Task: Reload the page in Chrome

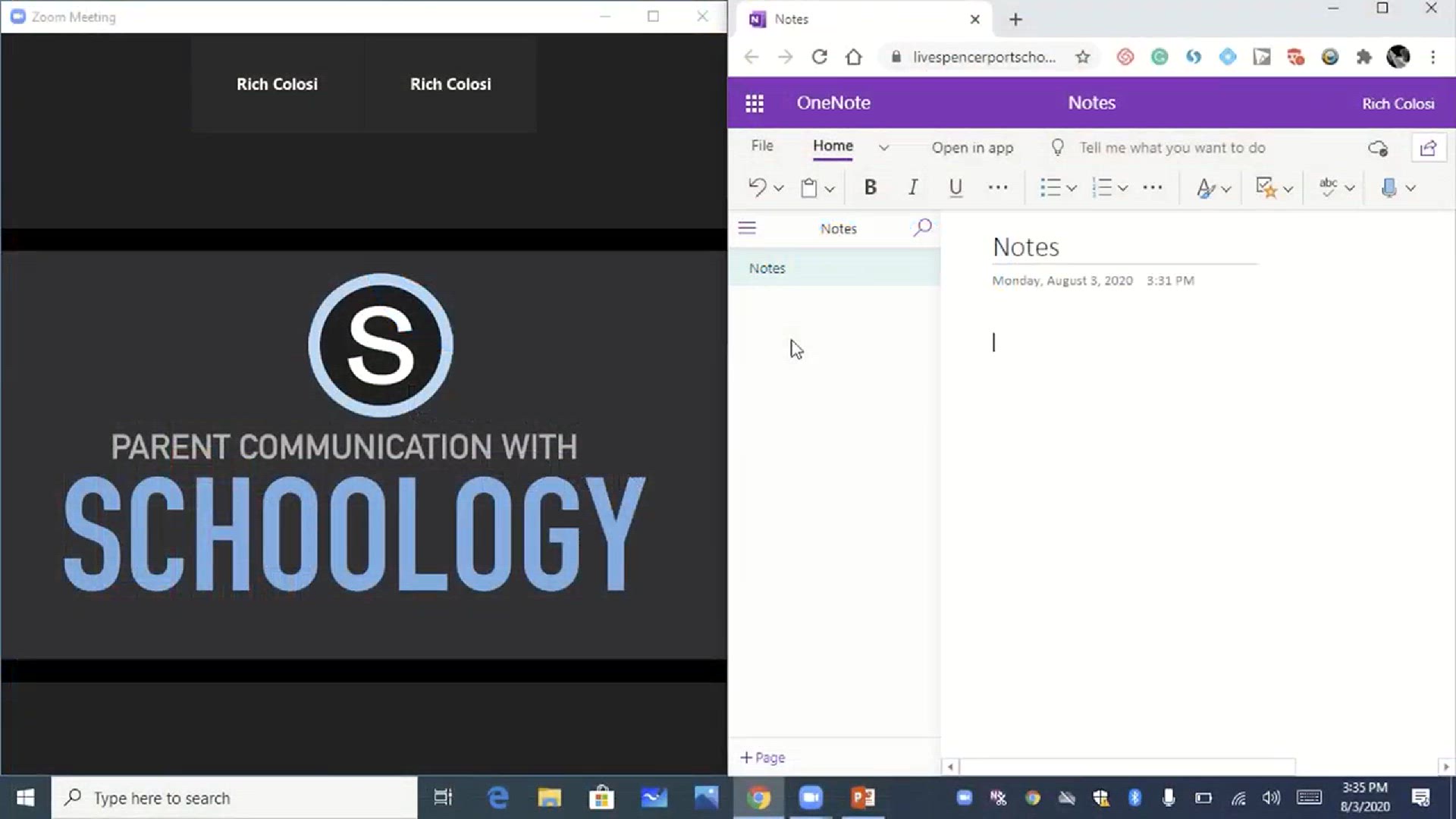Action: [x=819, y=57]
